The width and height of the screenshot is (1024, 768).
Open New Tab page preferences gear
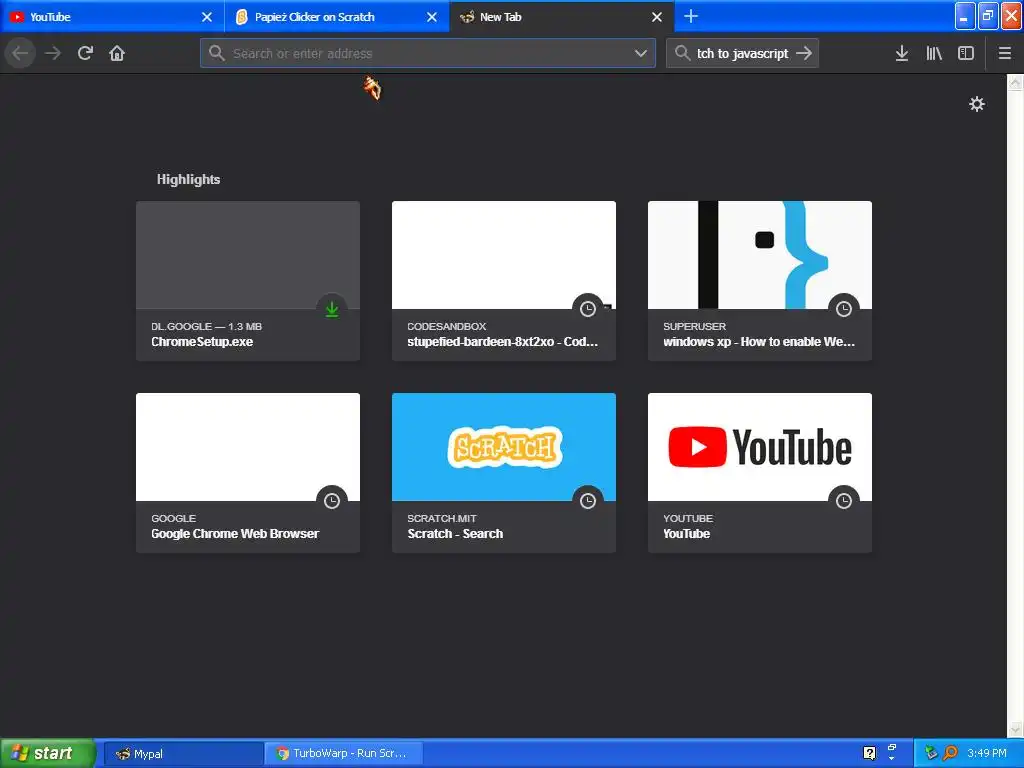[976, 104]
